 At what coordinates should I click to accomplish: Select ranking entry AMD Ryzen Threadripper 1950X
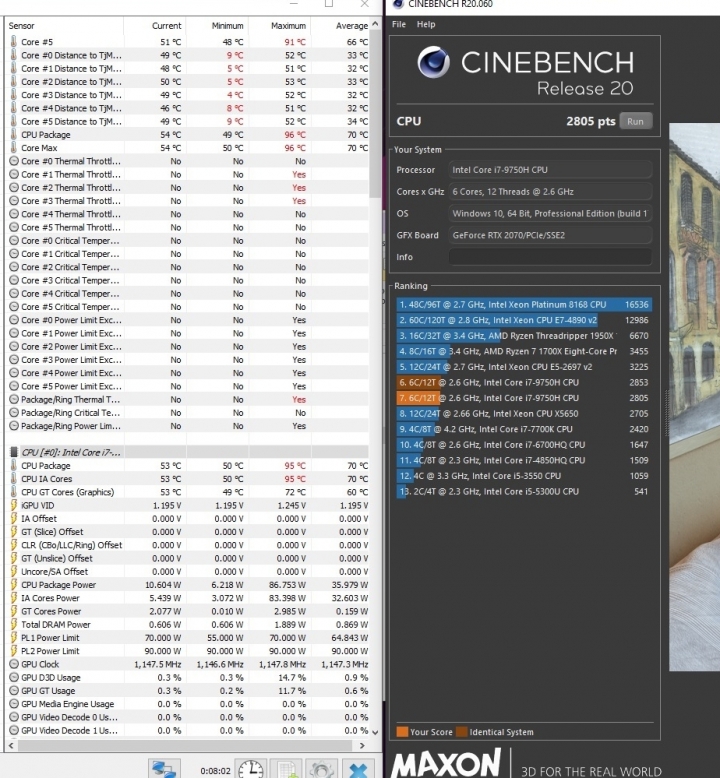524,336
